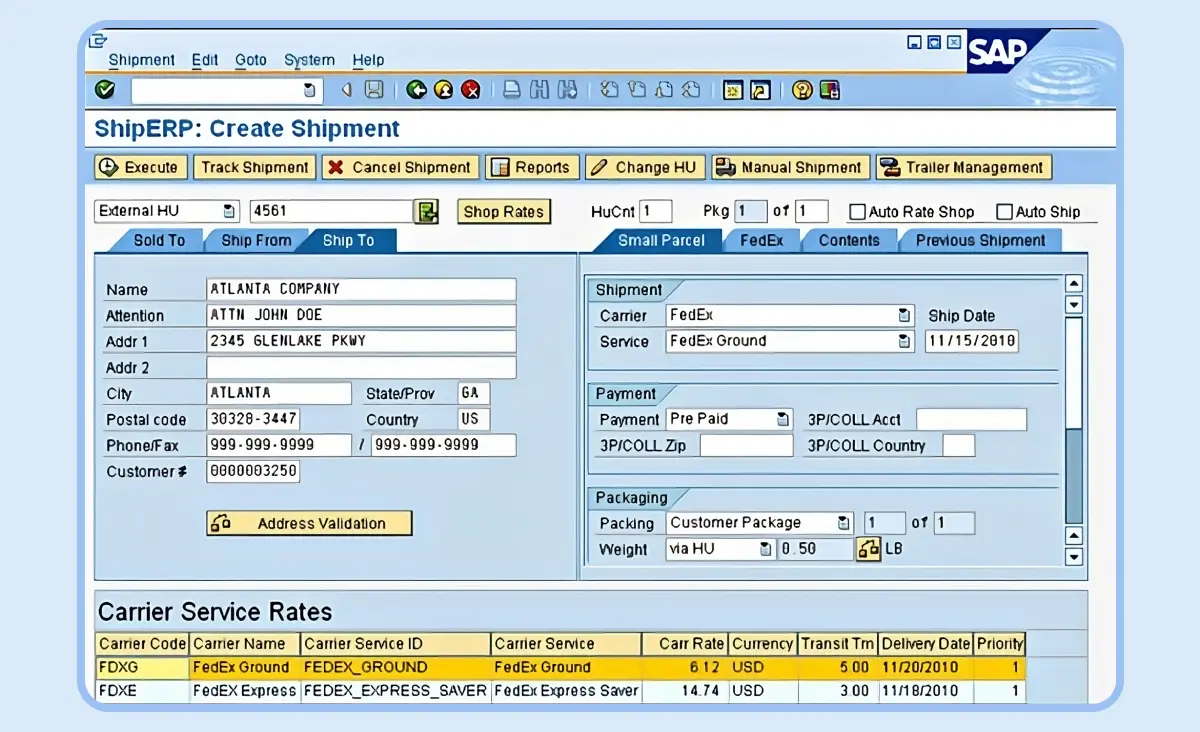Click the 3P/COLL Acct input field
Image resolution: width=1200 pixels, height=732 pixels.
[x=972, y=419]
